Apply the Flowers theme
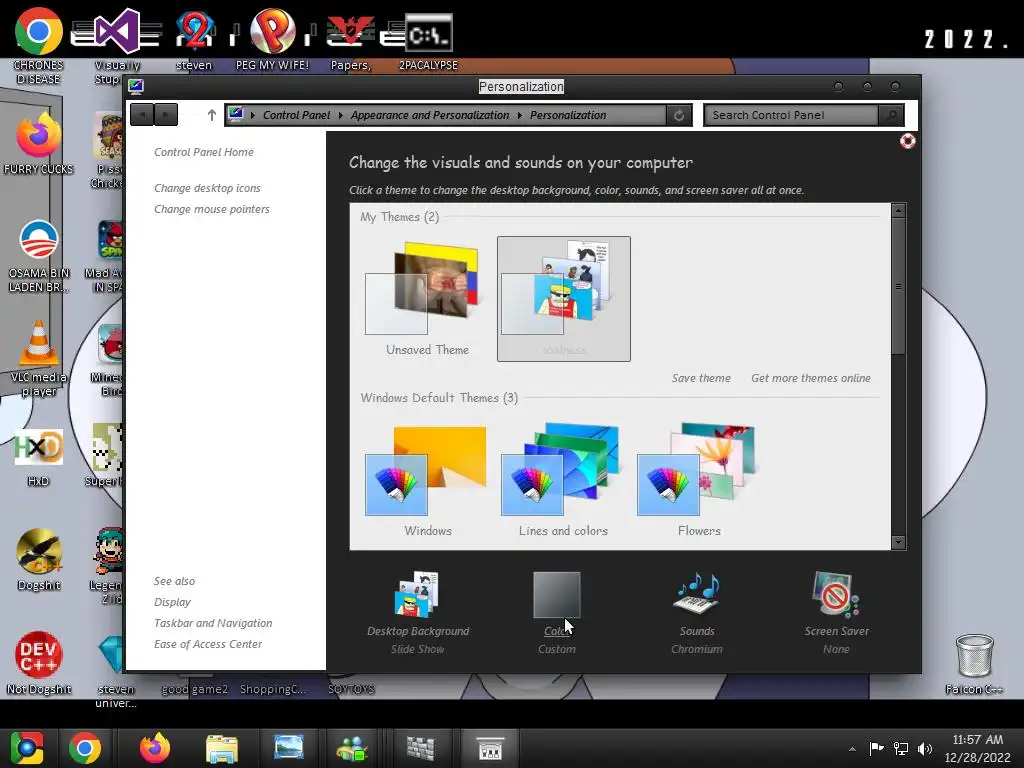The image size is (1024, 768). (699, 480)
